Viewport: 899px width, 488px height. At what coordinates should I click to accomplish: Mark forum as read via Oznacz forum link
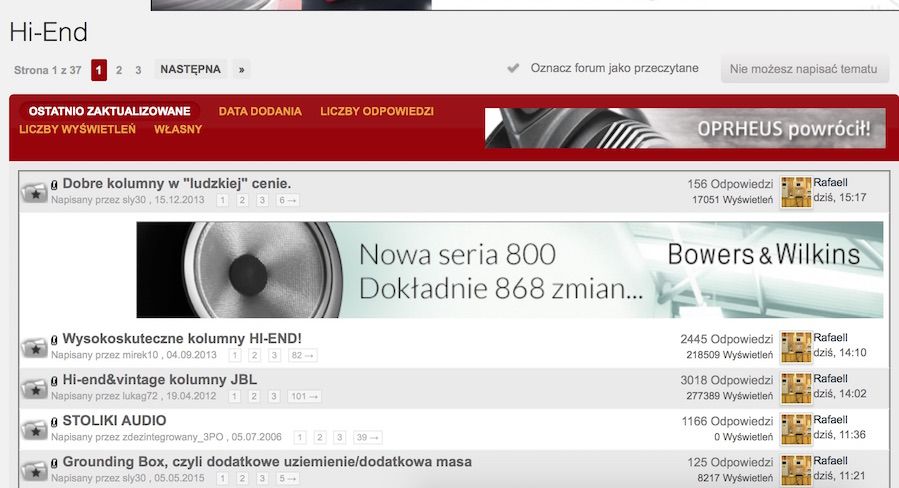614,68
